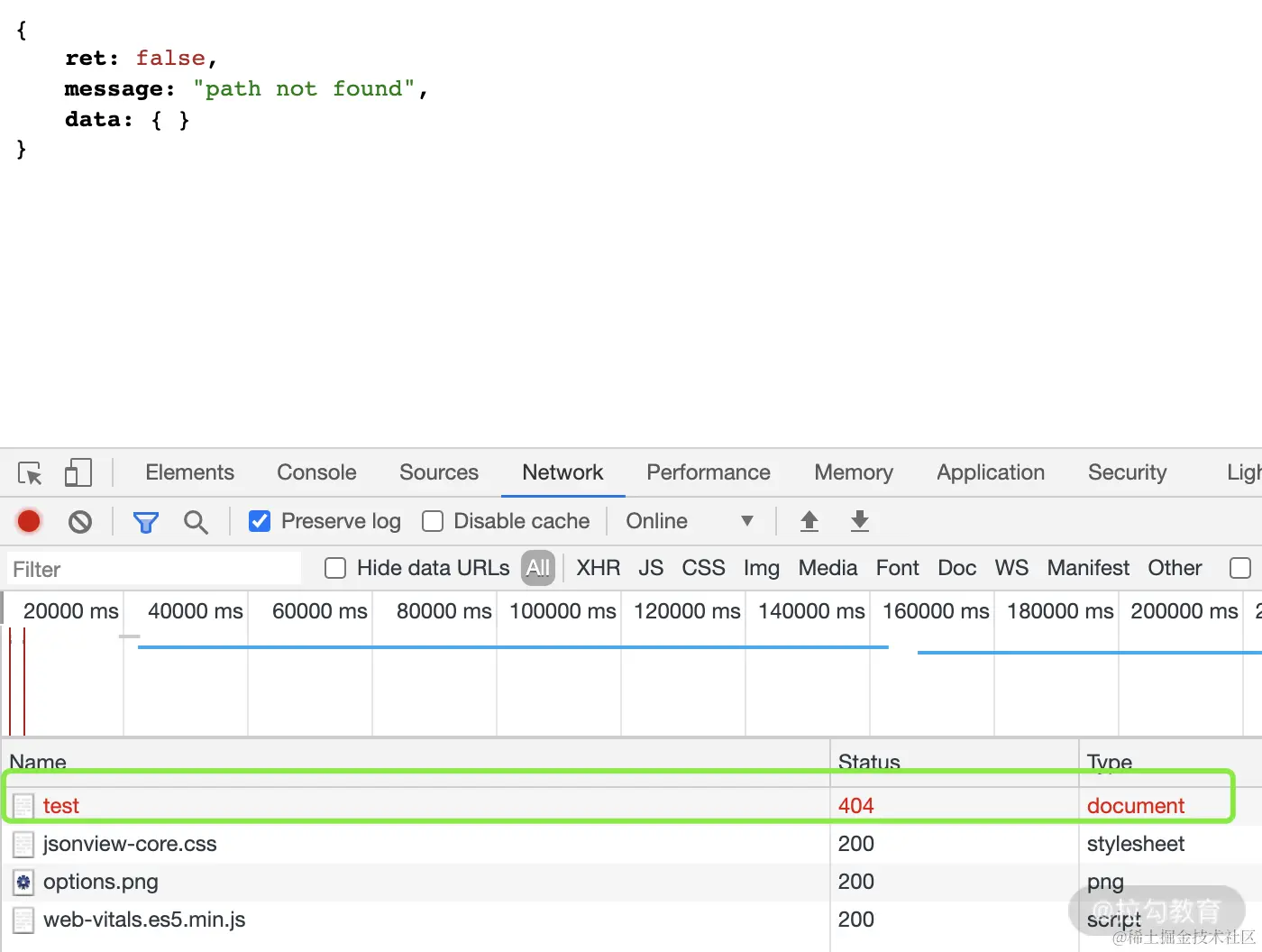This screenshot has height=952, width=1262.
Task: Select the jsonview-core.css request name
Action: pos(130,844)
